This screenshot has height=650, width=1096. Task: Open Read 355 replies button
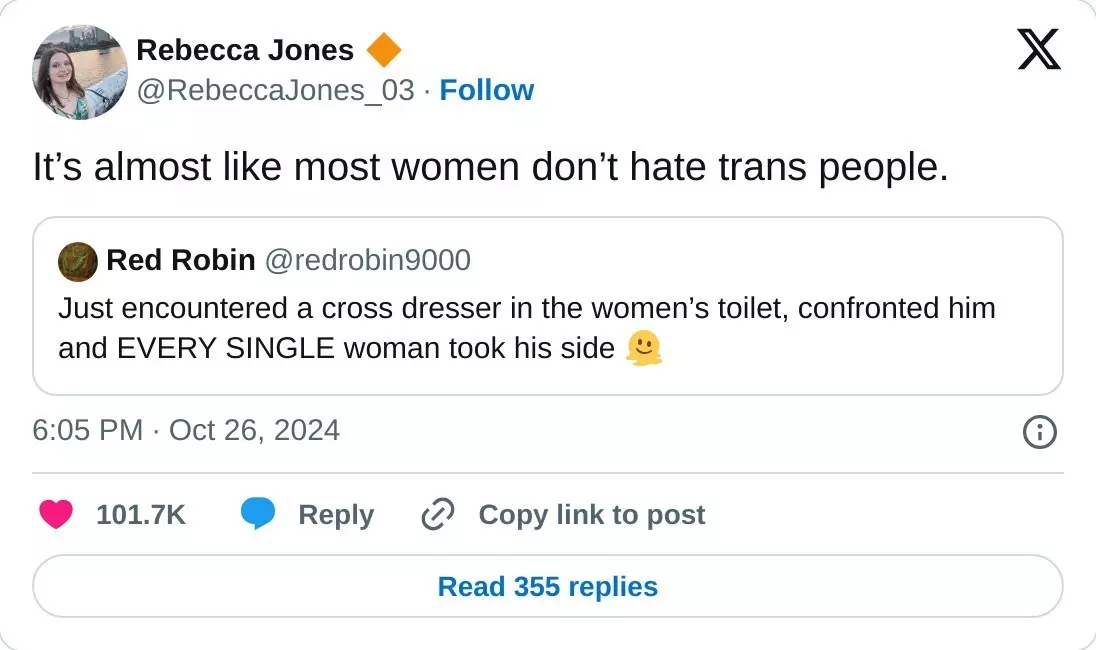pyautogui.click(x=548, y=586)
